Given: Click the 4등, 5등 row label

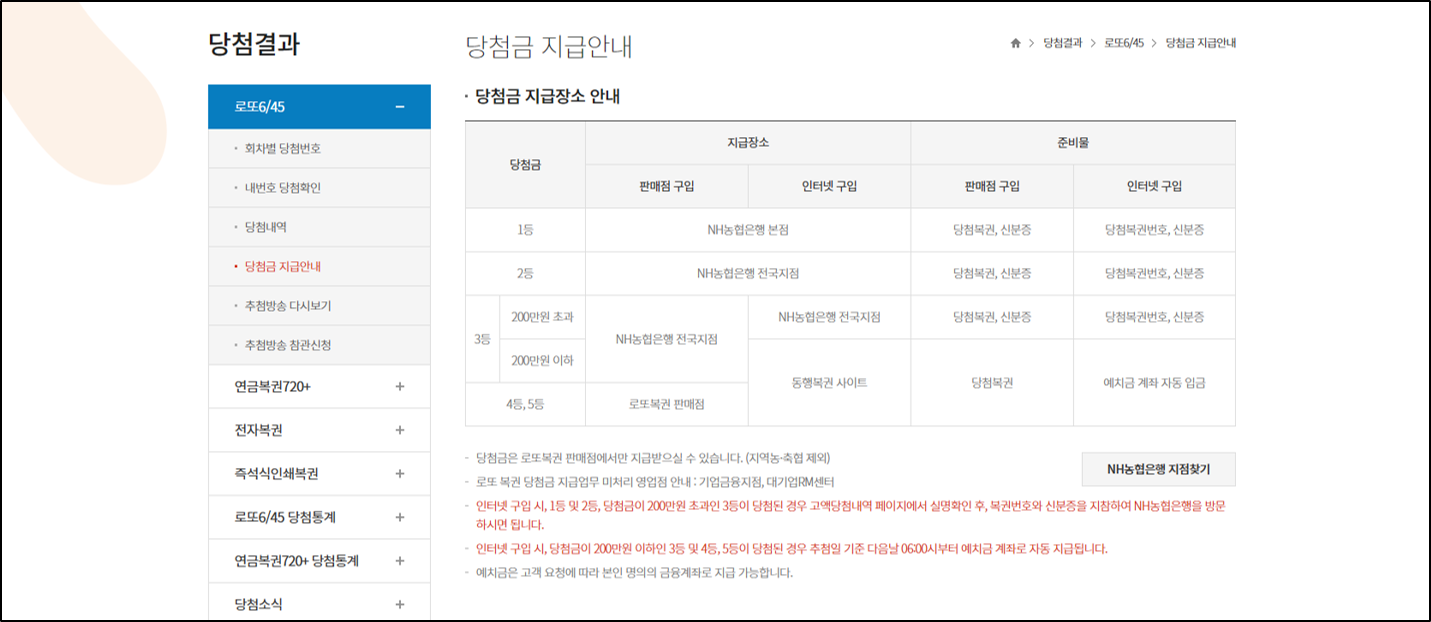Looking at the screenshot, I should (525, 404).
